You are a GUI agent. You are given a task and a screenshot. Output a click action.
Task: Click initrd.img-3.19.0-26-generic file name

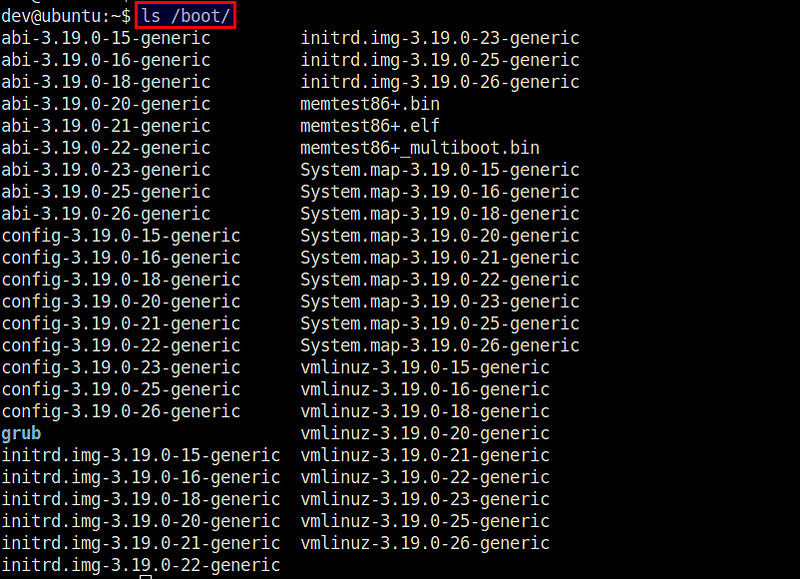click(x=440, y=82)
